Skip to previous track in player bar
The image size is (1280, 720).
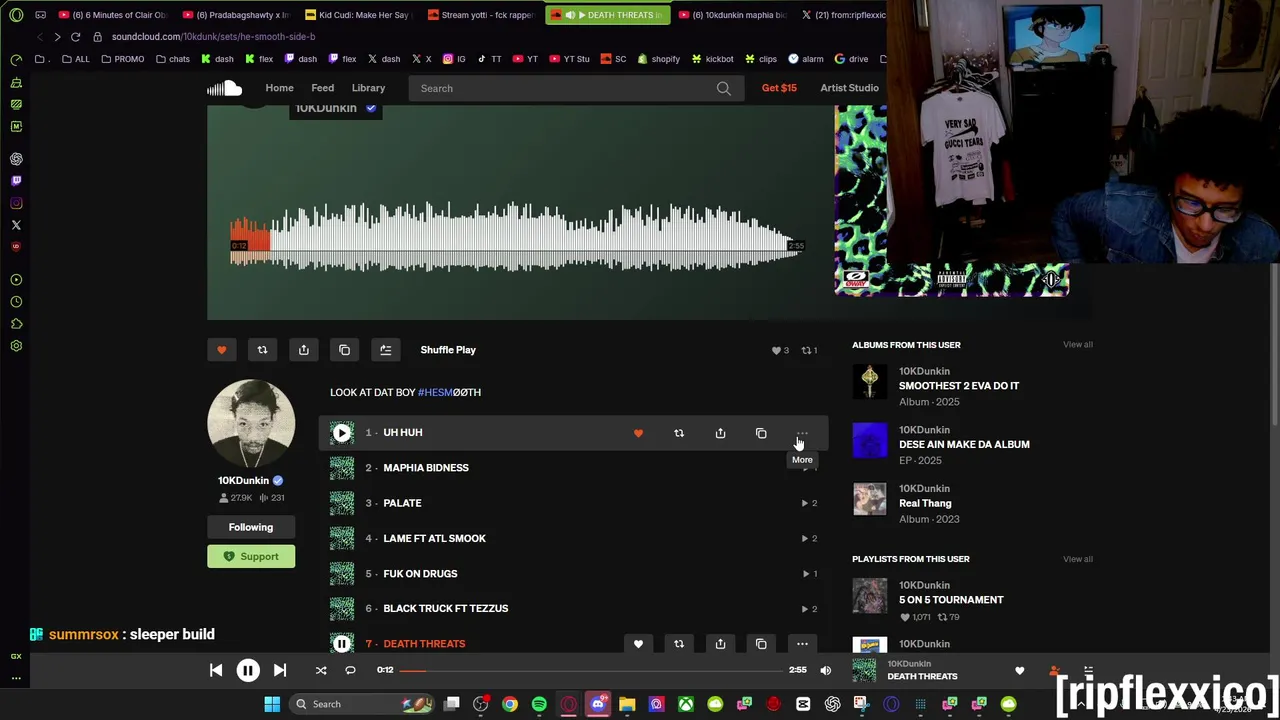click(216, 670)
